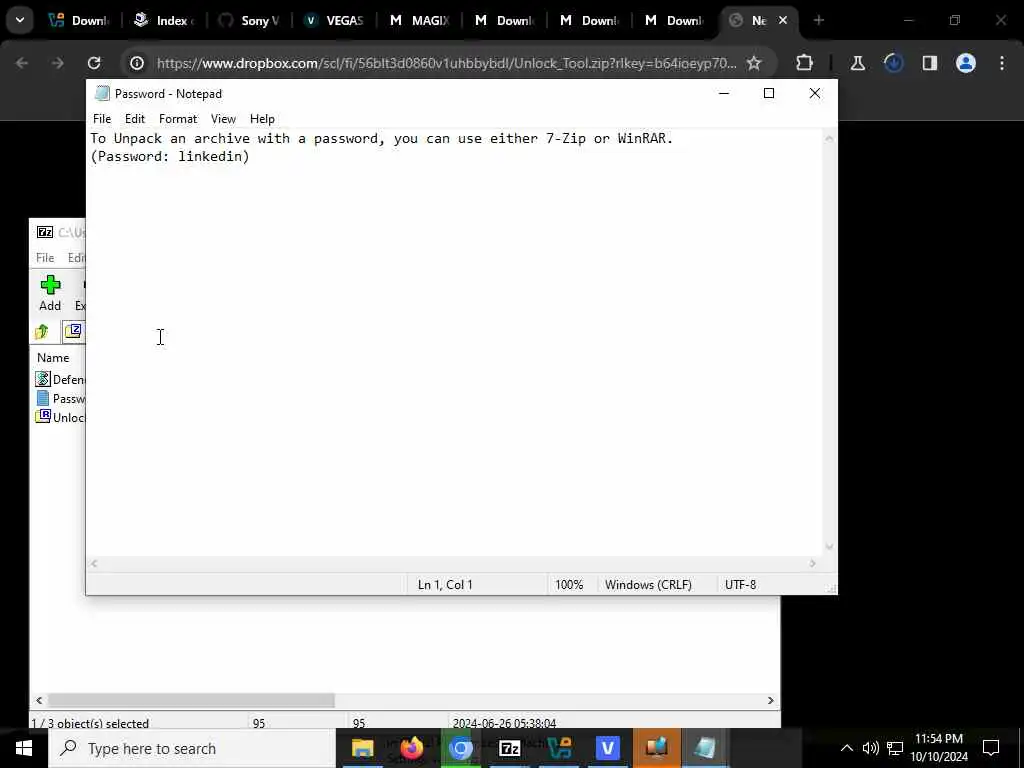Image resolution: width=1024 pixels, height=768 pixels.
Task: Open the View menu in Notepad
Action: click(x=223, y=119)
